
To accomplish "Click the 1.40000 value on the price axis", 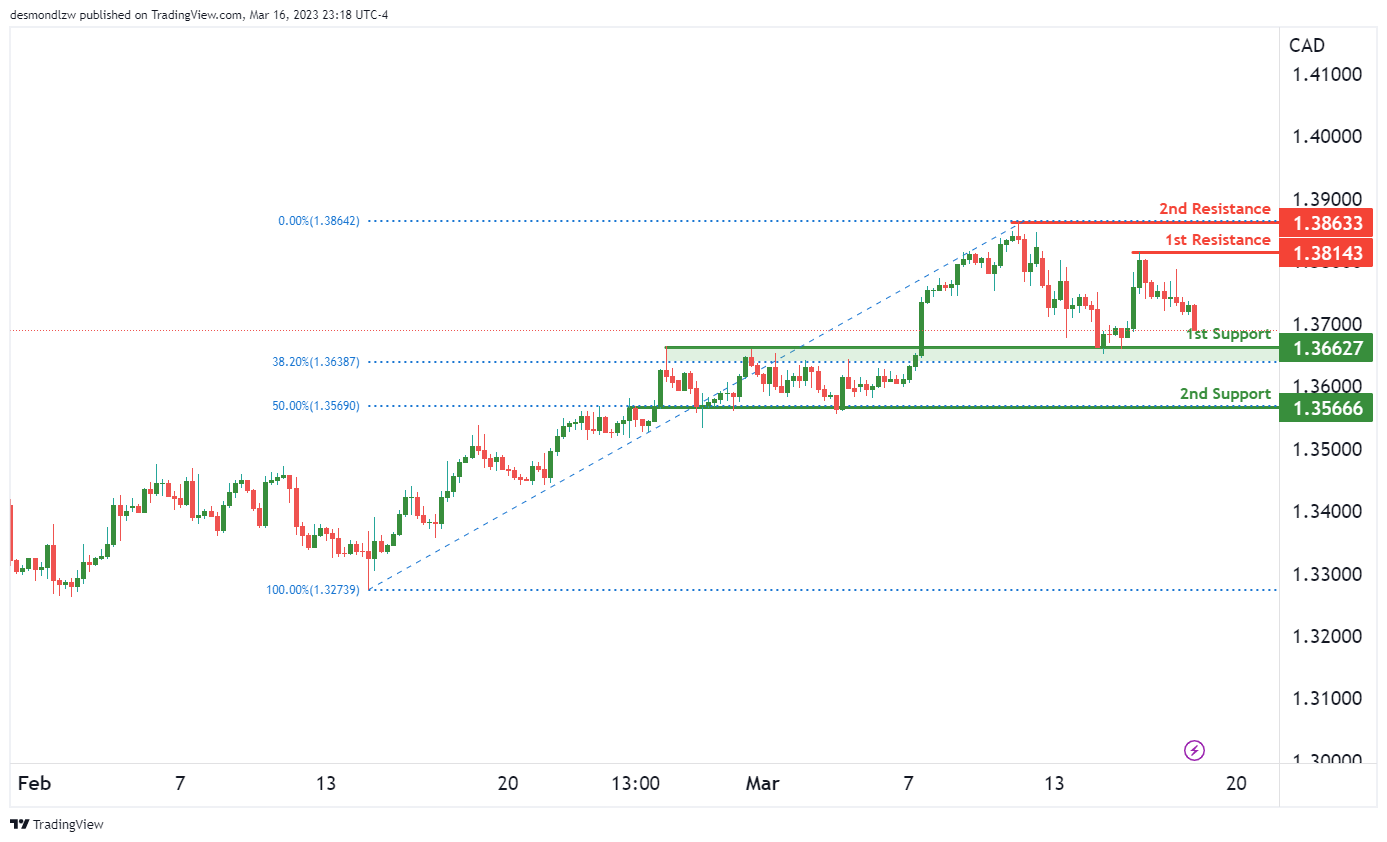I will [1325, 137].
